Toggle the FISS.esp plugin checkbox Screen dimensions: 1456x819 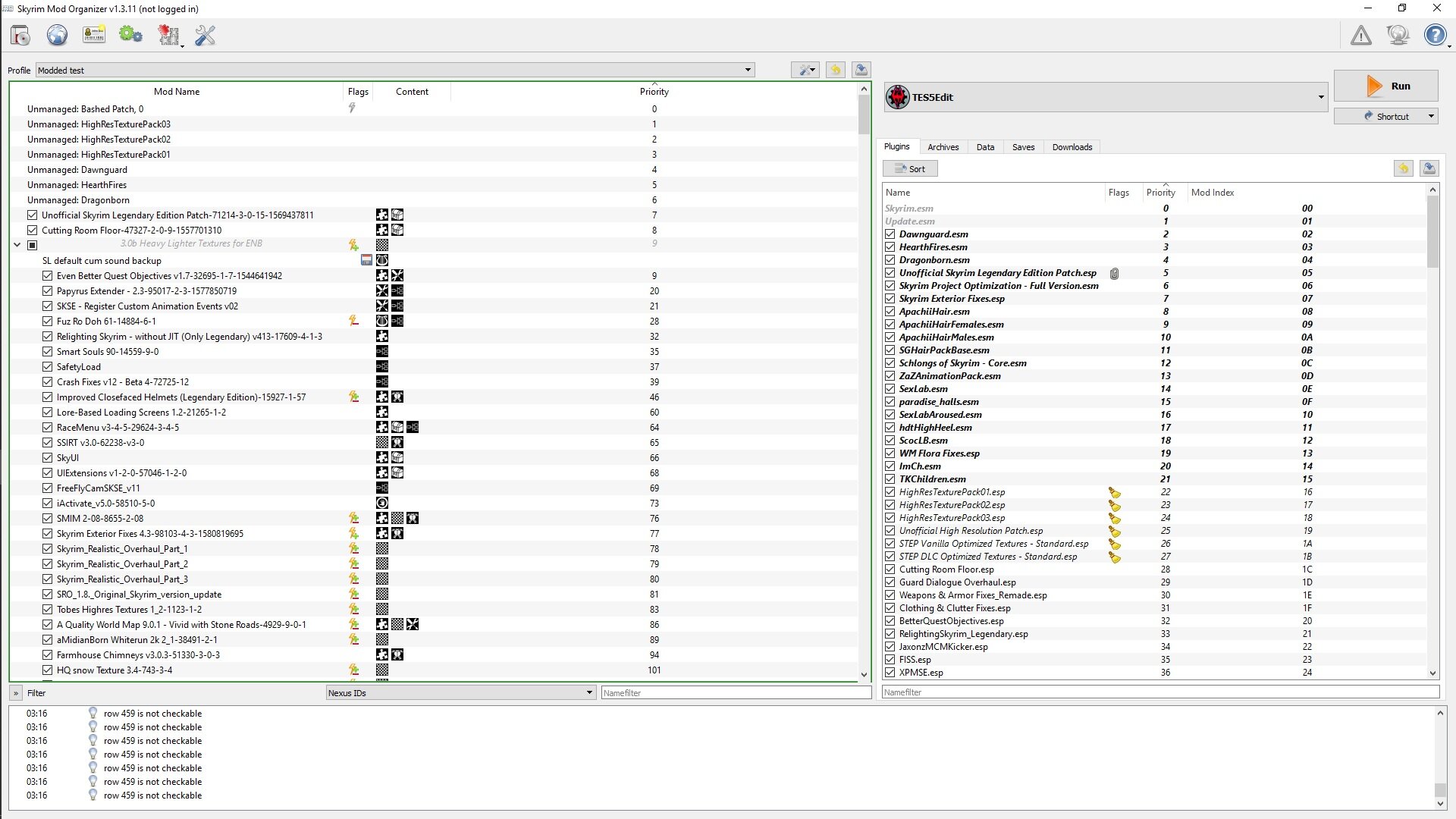[890, 660]
